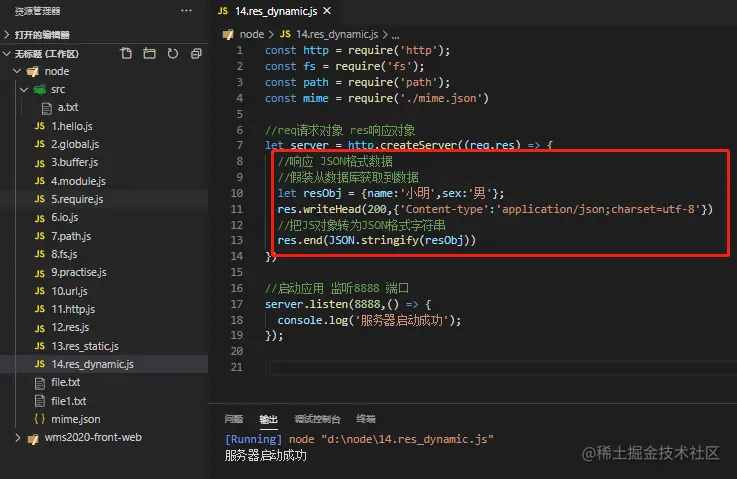The height and width of the screenshot is (479, 737).
Task: Select 14.res_dynamic.js in explorer tree
Action: (93, 364)
